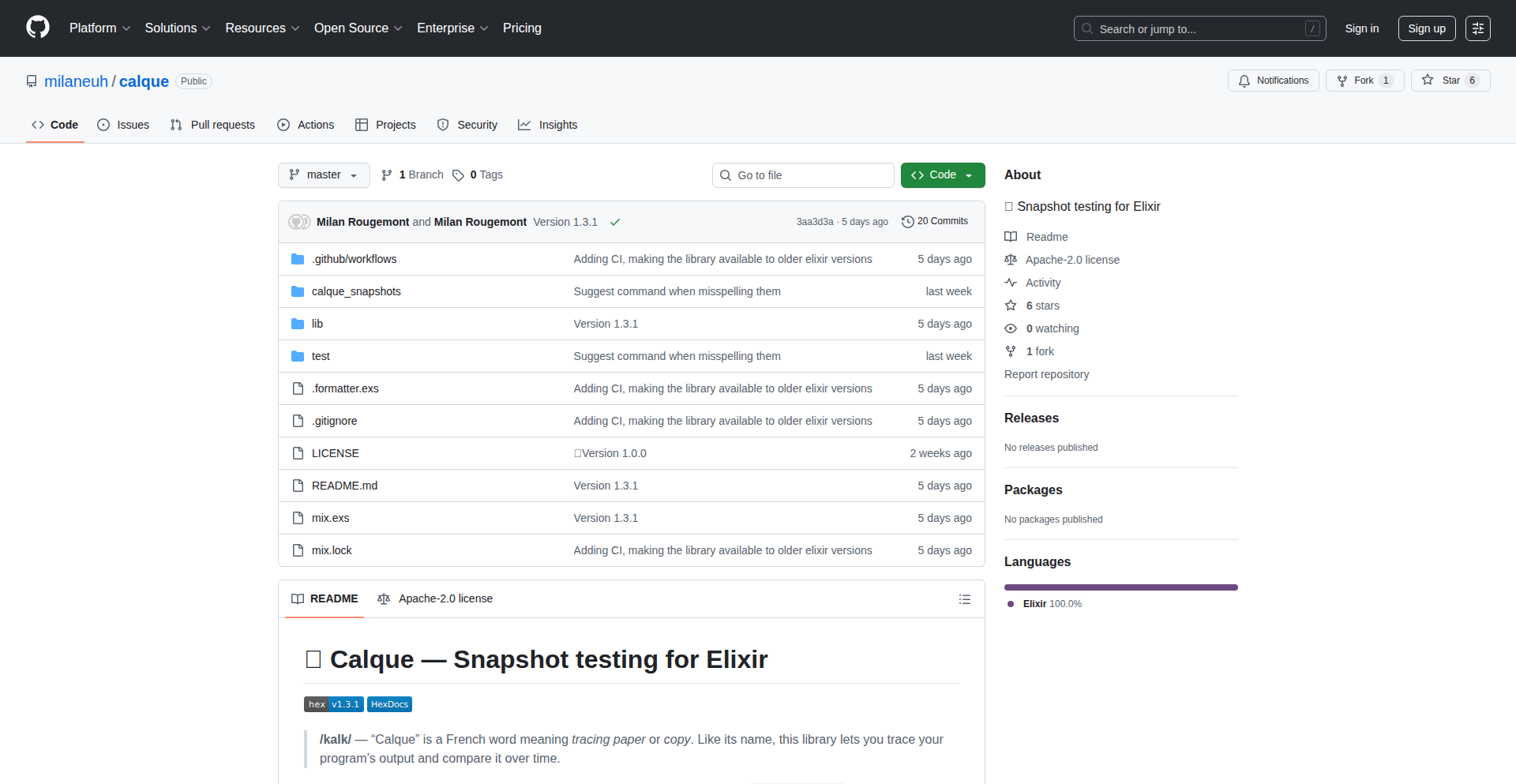Toggle Notifications for this repository
The width and height of the screenshot is (1516, 784).
[1273, 81]
